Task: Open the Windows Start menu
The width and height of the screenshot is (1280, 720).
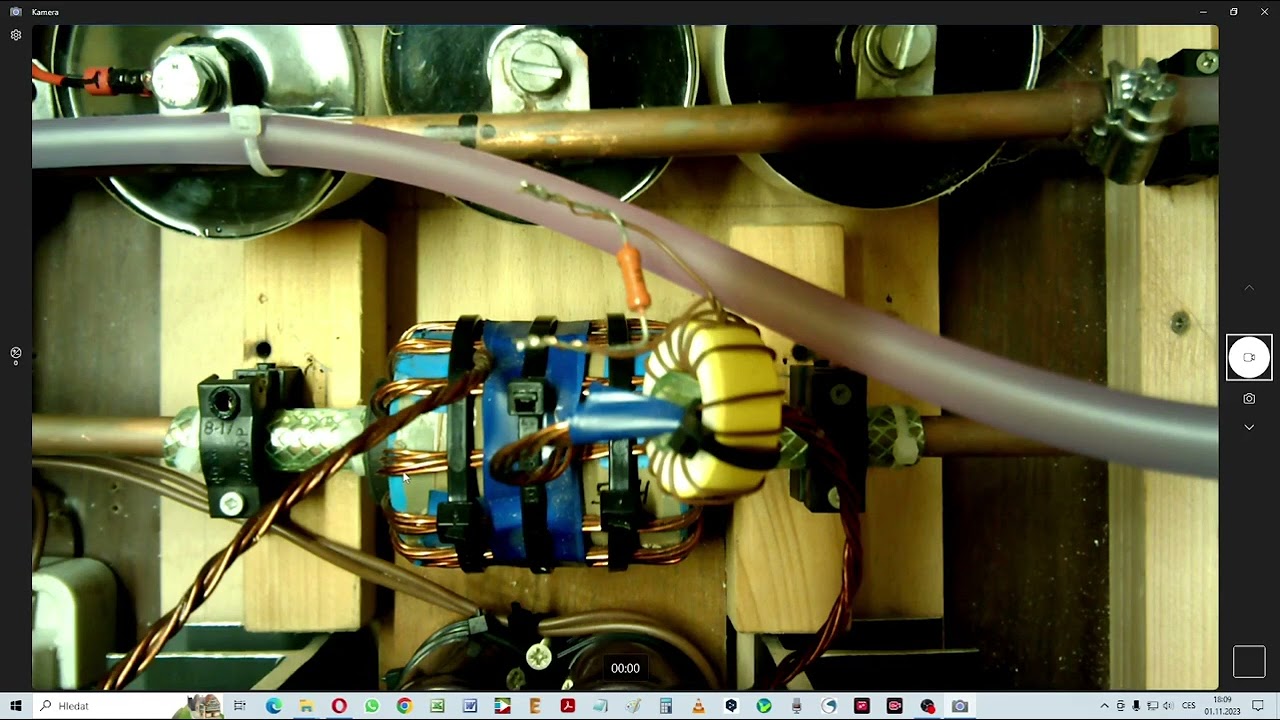Action: click(x=16, y=706)
